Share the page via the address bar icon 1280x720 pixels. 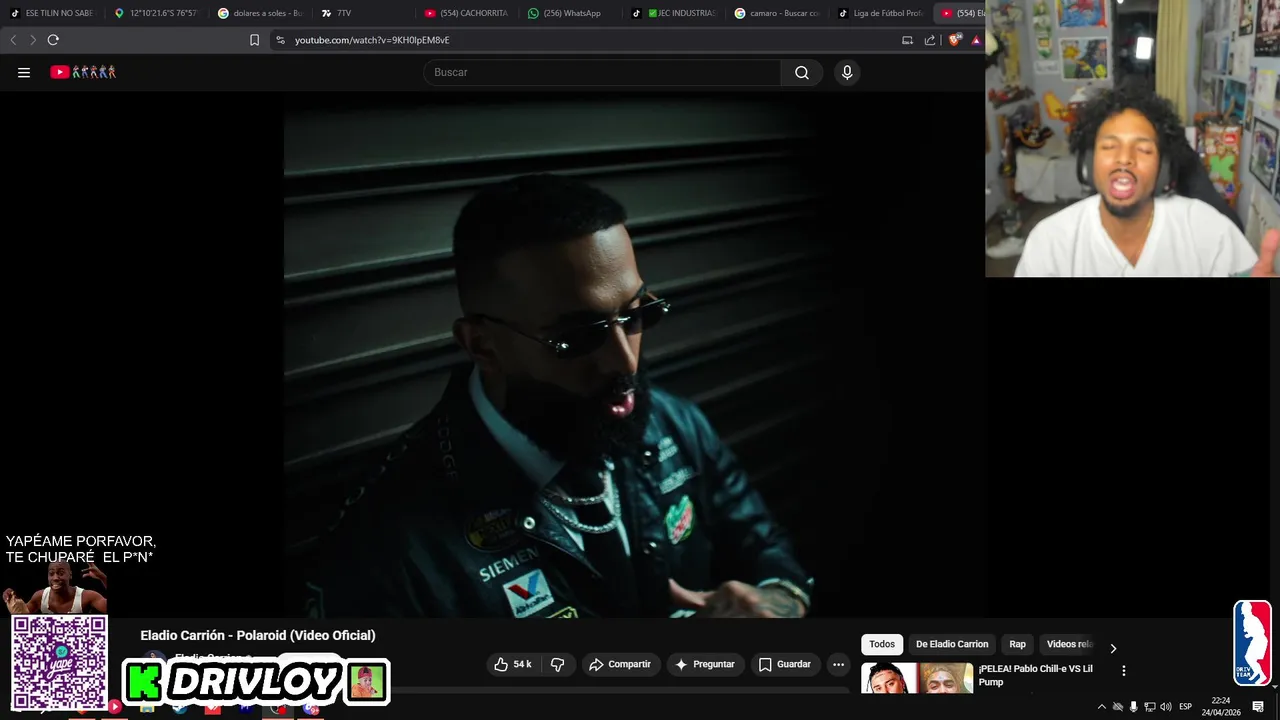click(x=930, y=40)
